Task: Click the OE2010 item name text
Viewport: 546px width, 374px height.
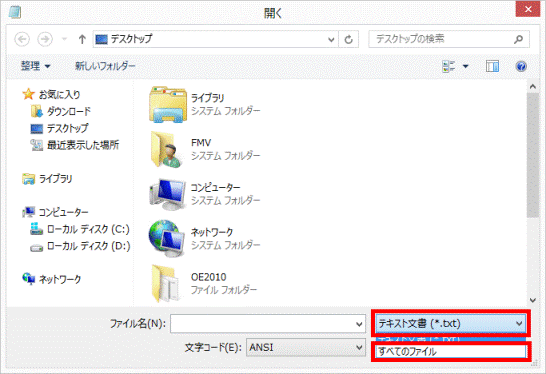Action: [x=209, y=277]
